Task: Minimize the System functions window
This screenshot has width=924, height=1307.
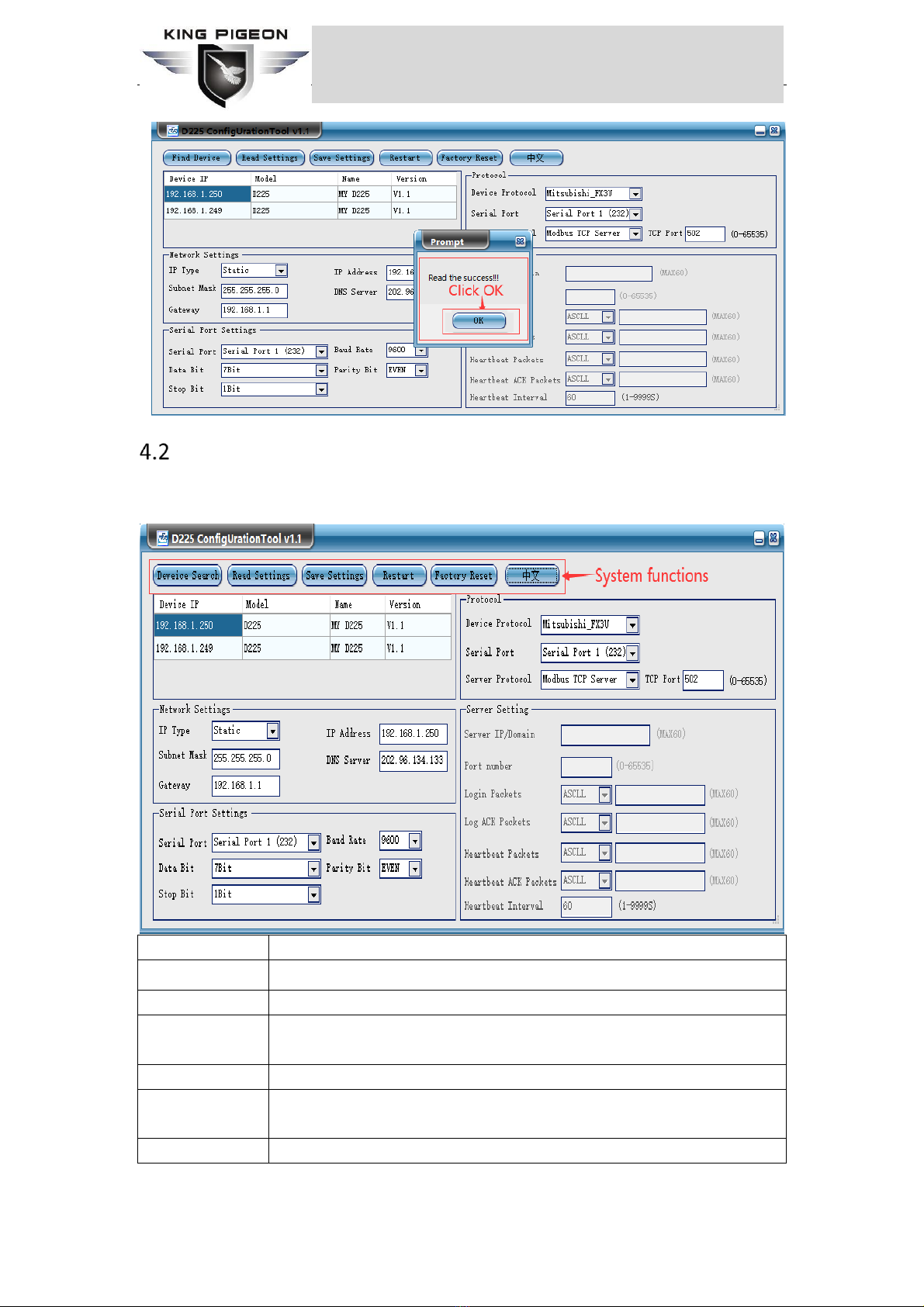Action: coord(760,538)
